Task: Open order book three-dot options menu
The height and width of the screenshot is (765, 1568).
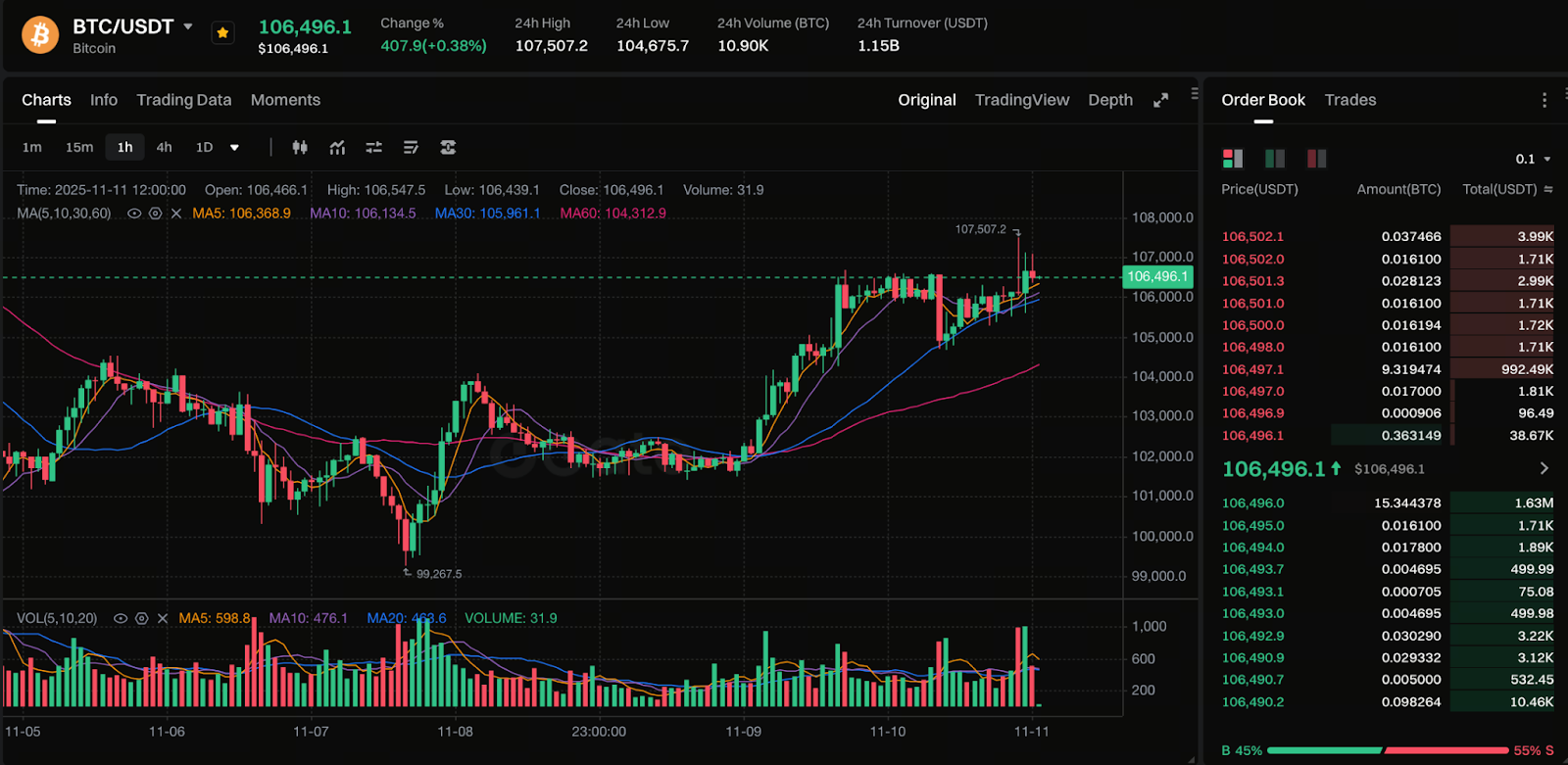Action: click(x=1543, y=100)
